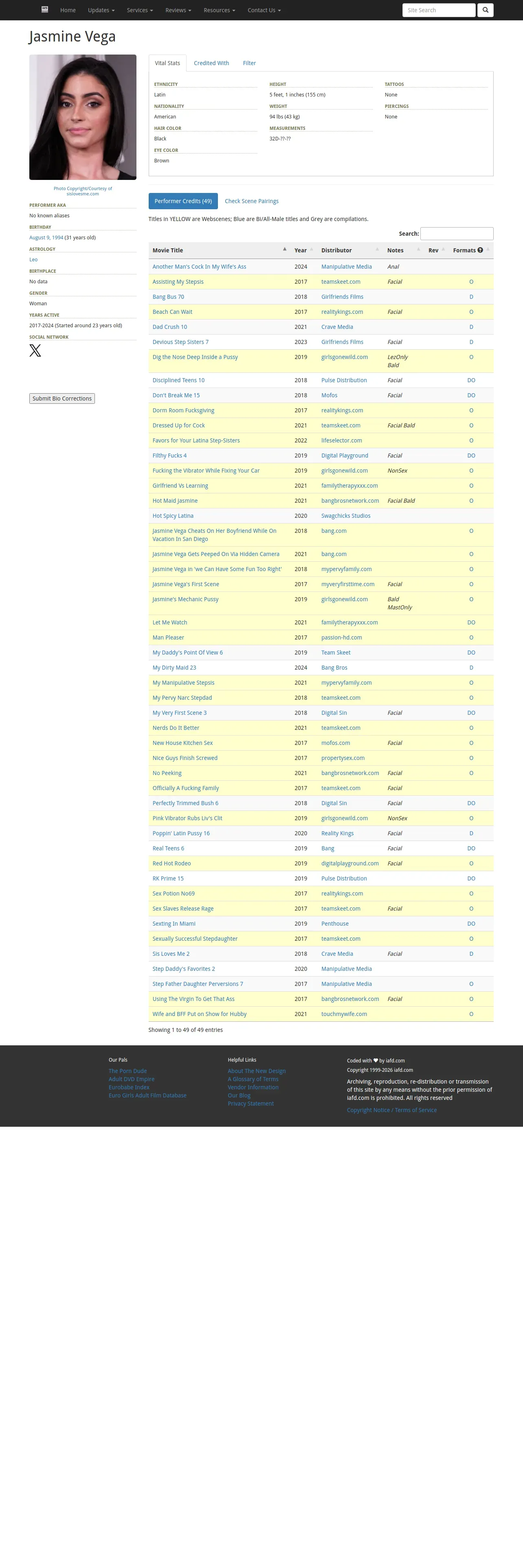Open the Services dropdown menu
Image resolution: width=523 pixels, height=1568 pixels.
point(139,10)
